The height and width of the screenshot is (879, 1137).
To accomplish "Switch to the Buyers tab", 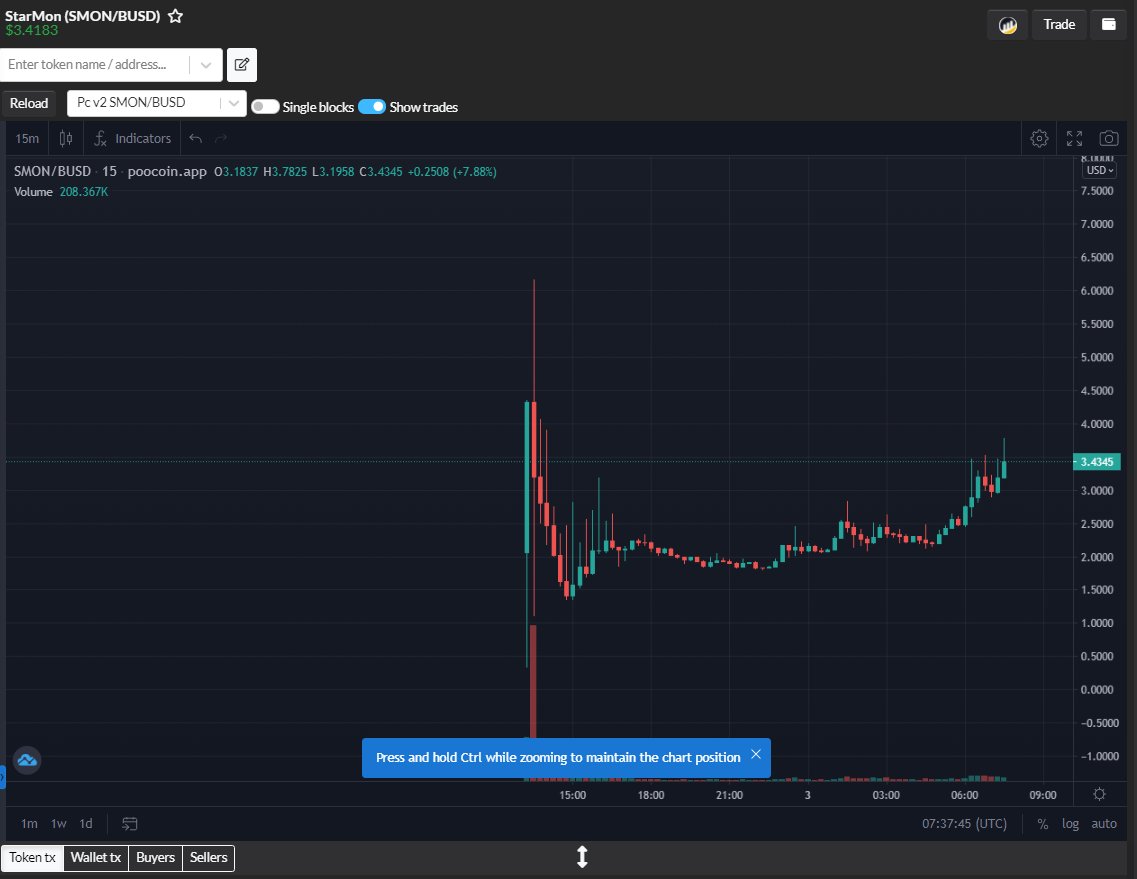I will click(x=155, y=858).
